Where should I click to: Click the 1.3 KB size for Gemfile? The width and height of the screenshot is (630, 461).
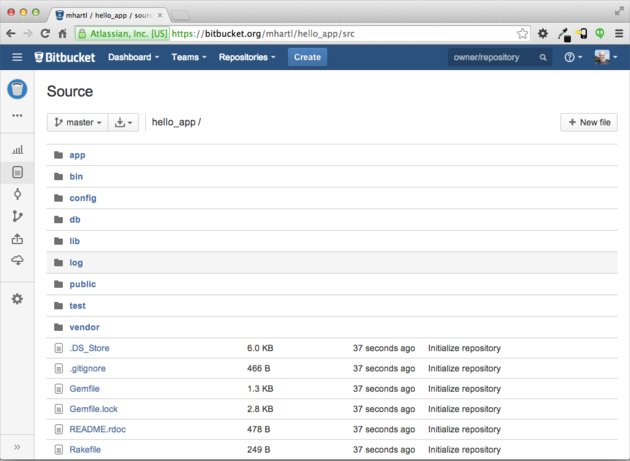click(x=260, y=389)
